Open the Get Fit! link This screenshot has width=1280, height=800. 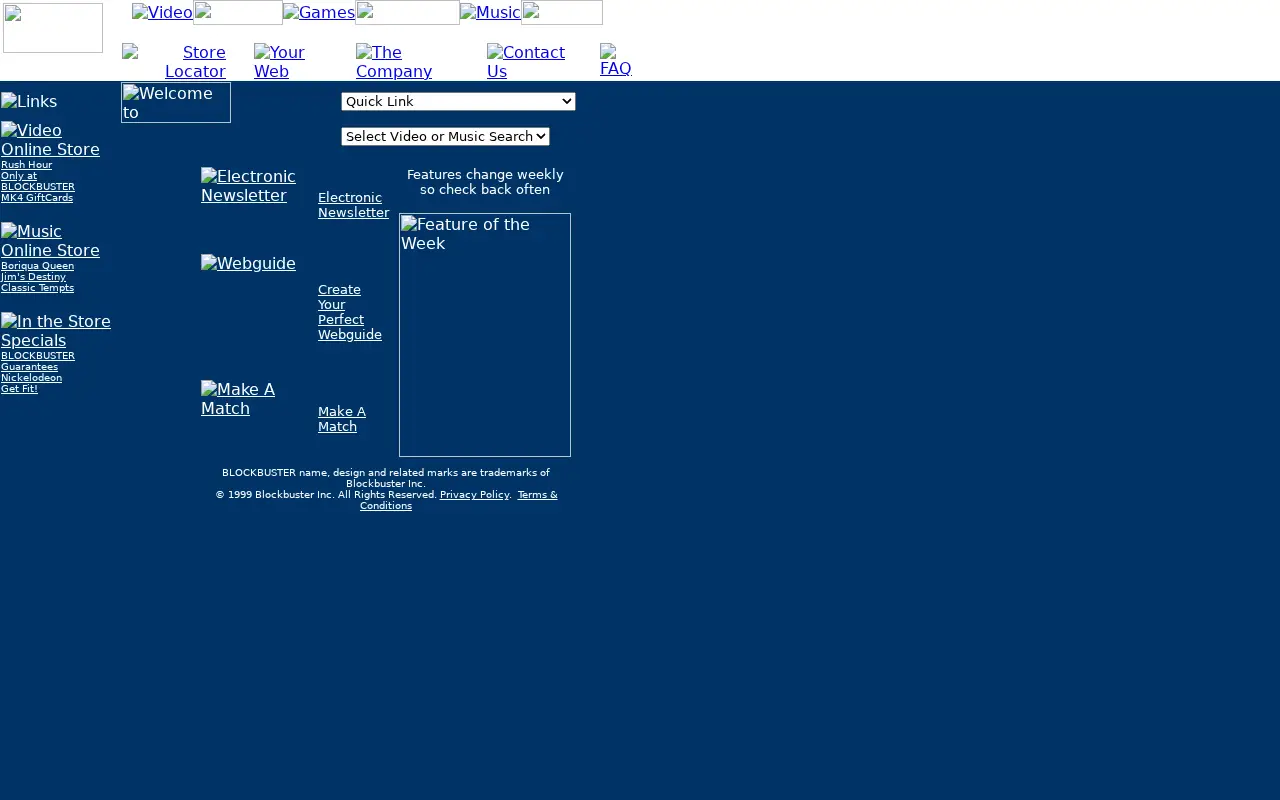tap(19, 389)
